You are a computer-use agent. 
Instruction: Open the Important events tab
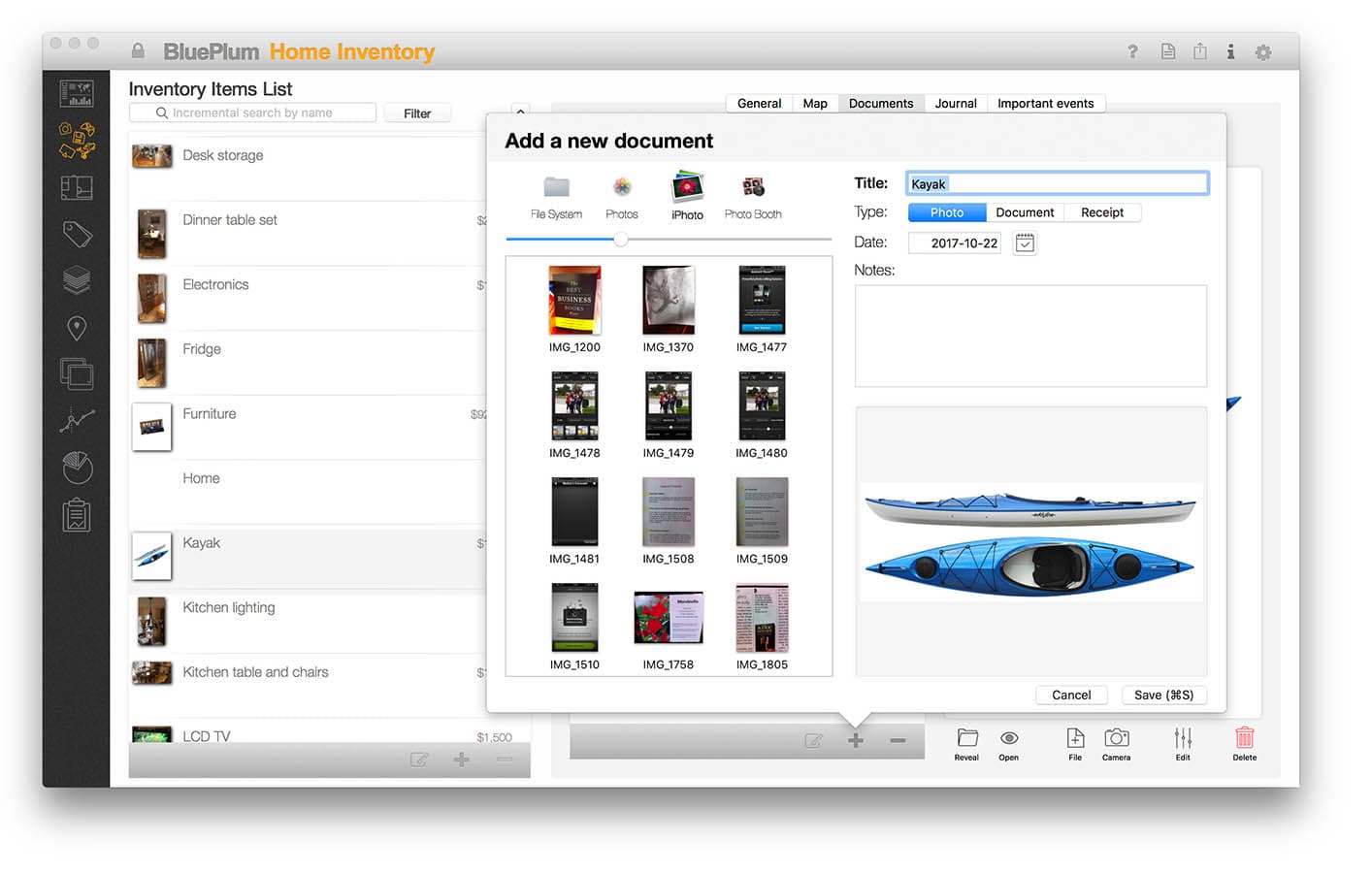tap(1046, 103)
